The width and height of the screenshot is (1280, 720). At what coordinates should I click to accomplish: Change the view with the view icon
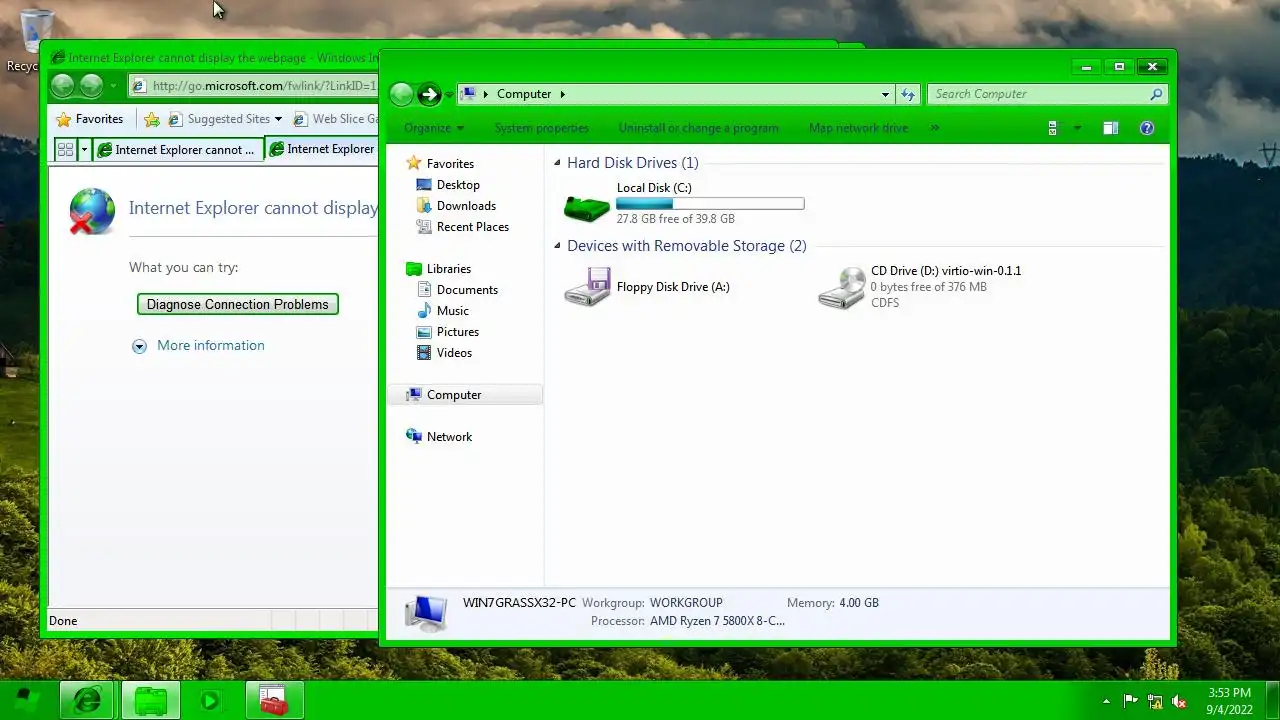point(1053,128)
